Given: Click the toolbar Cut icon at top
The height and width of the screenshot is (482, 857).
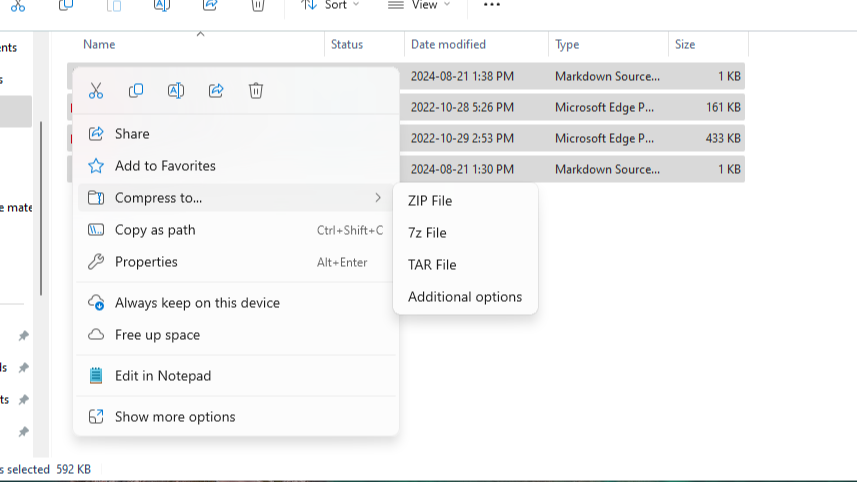Looking at the screenshot, I should click(18, 5).
